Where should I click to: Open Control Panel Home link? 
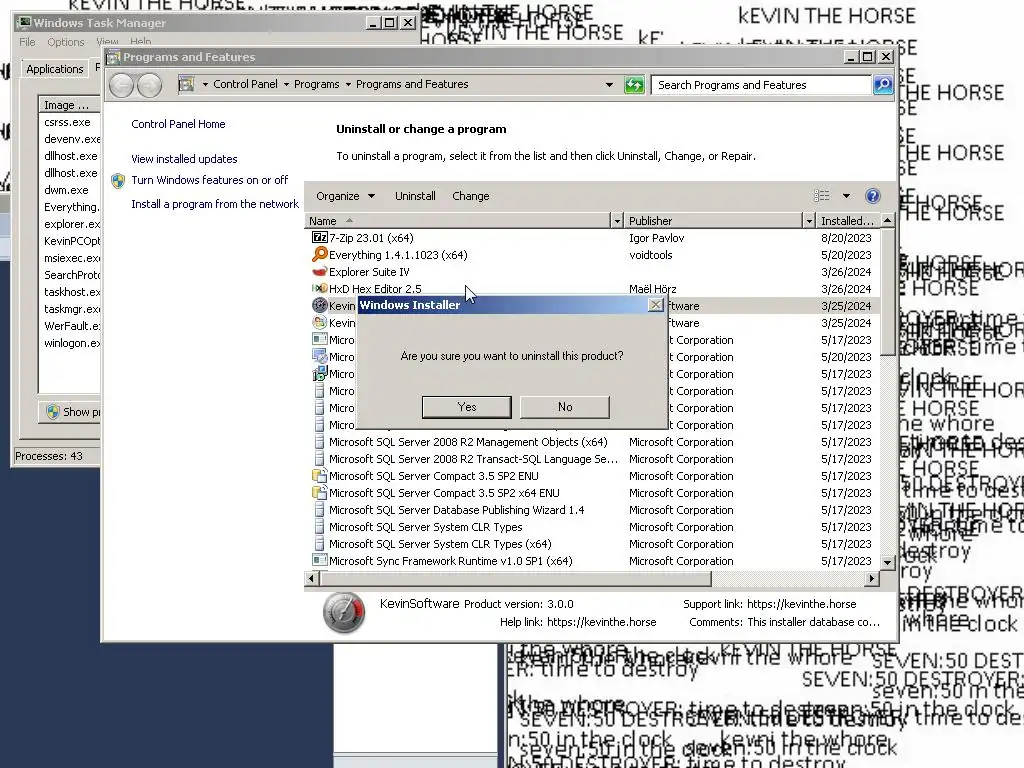pos(178,124)
